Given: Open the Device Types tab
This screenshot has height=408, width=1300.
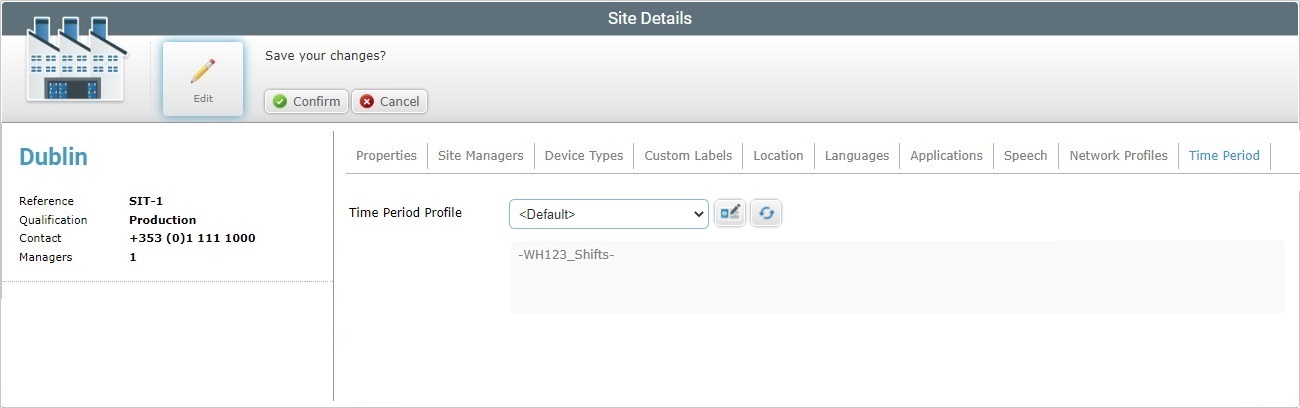Looking at the screenshot, I should coord(584,156).
